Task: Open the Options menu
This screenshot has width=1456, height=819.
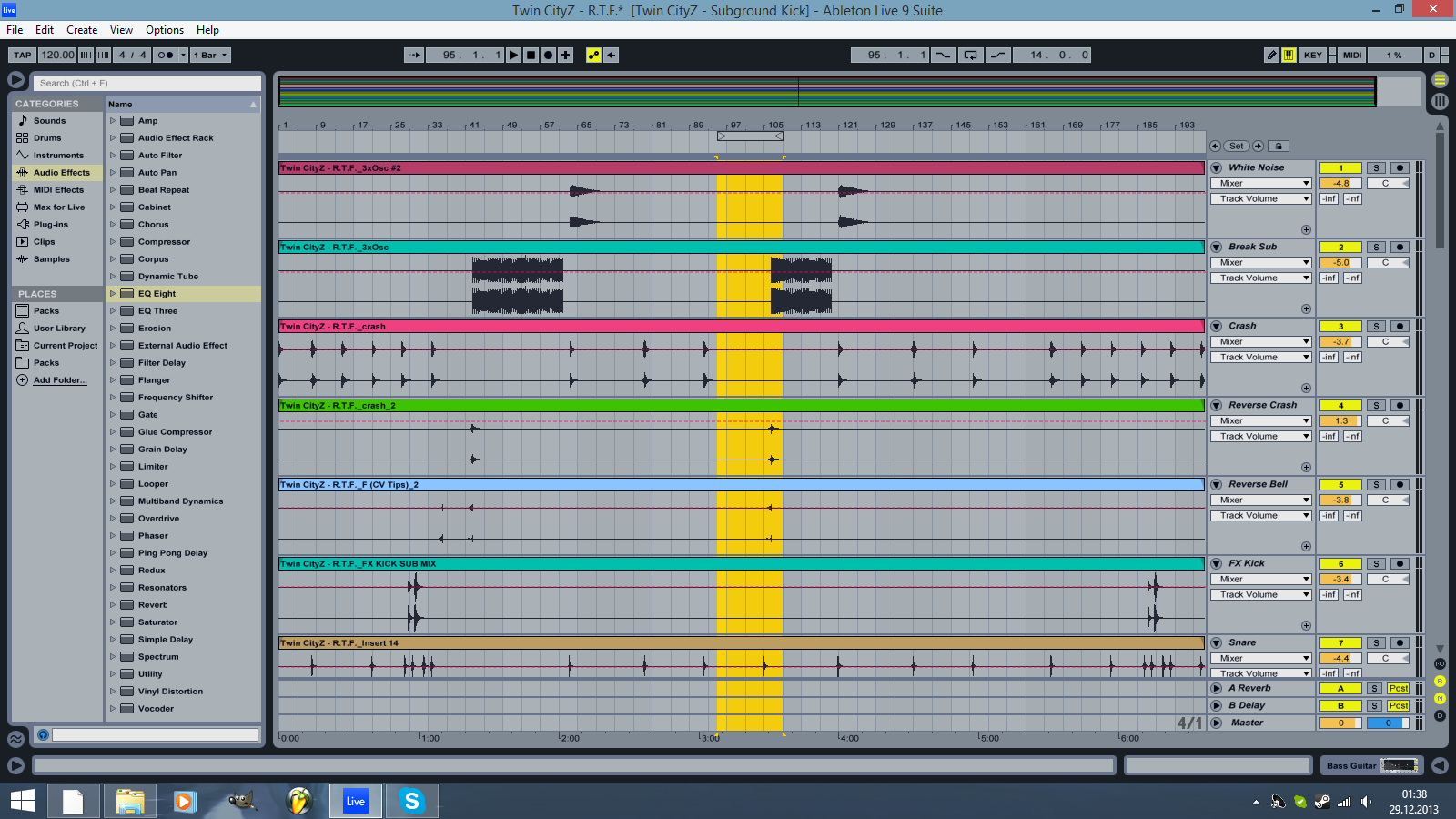Action: (165, 30)
